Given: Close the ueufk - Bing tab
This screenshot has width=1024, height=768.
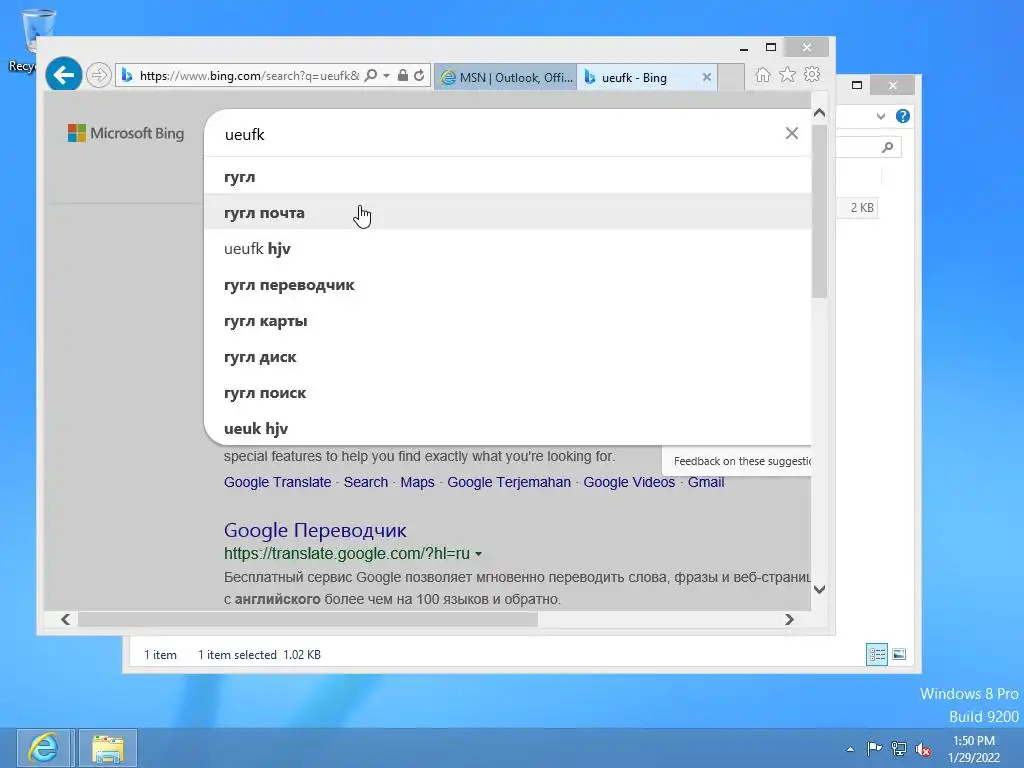Looking at the screenshot, I should coord(707,77).
